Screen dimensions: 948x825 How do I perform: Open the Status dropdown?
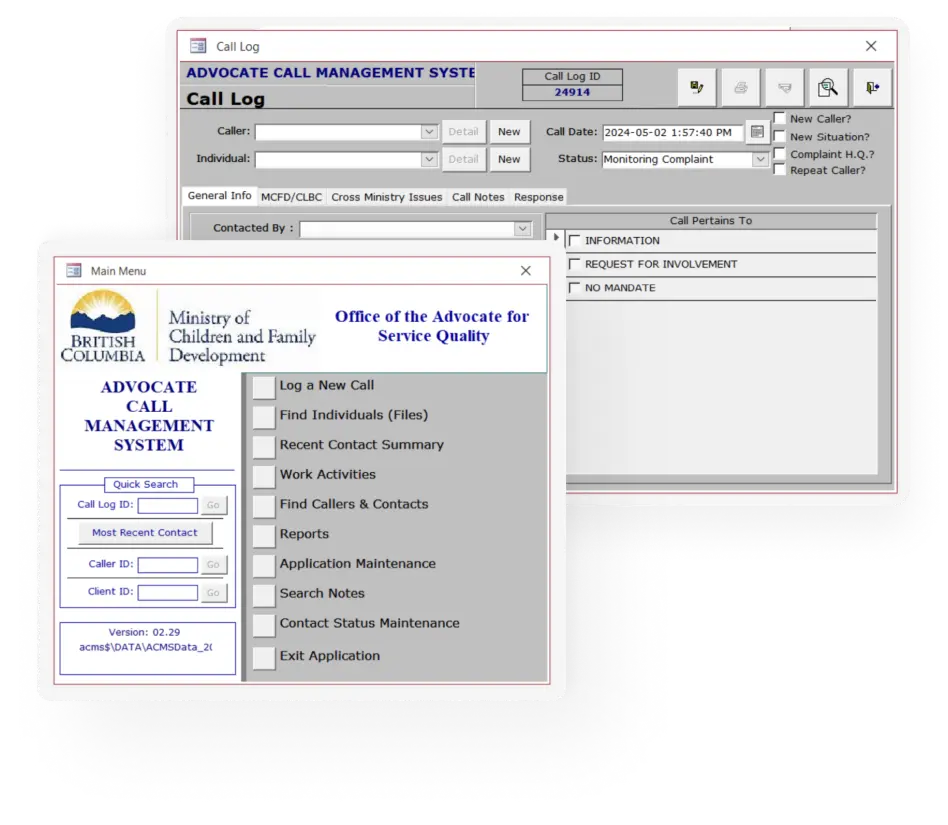(760, 159)
